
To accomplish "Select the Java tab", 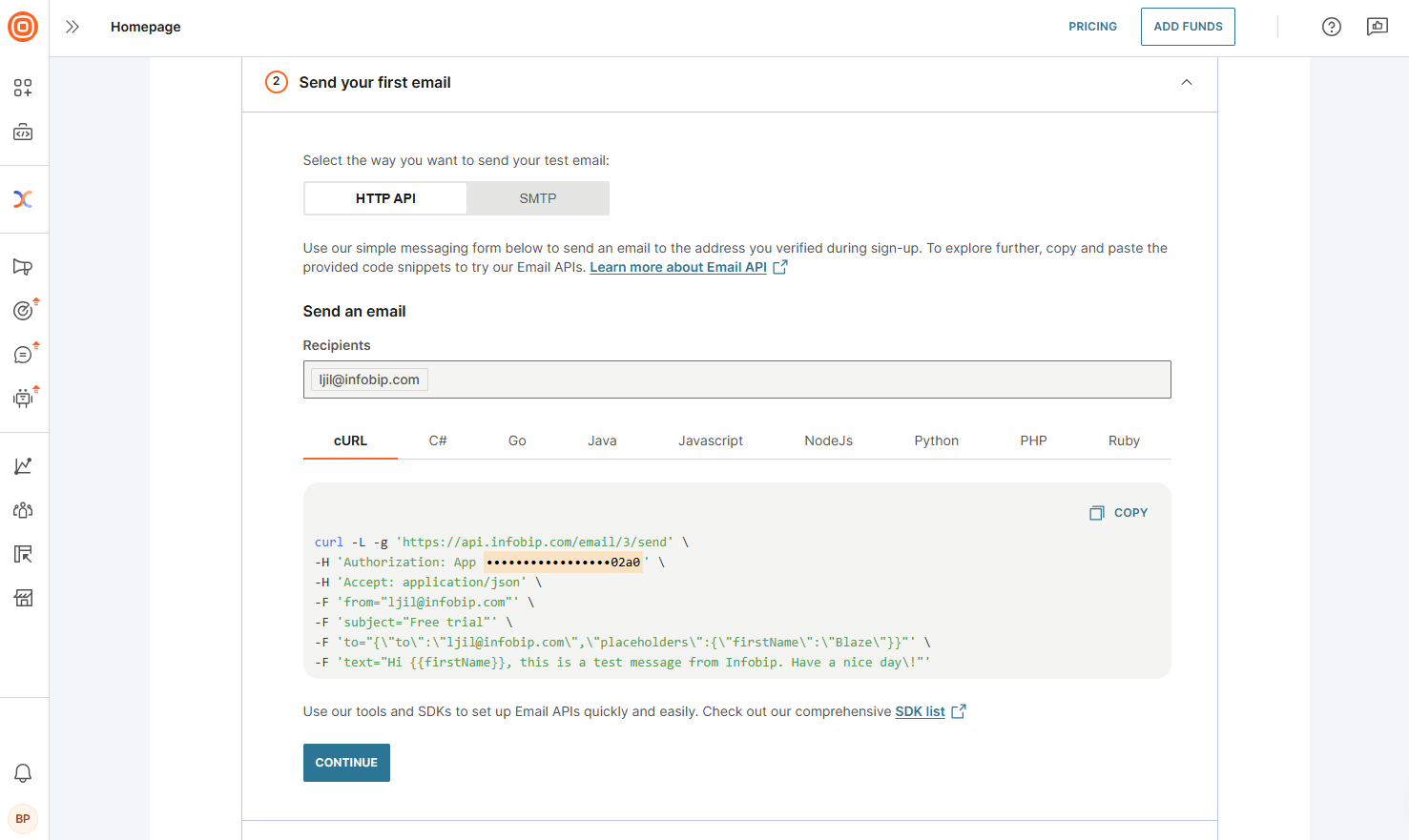I will (602, 440).
